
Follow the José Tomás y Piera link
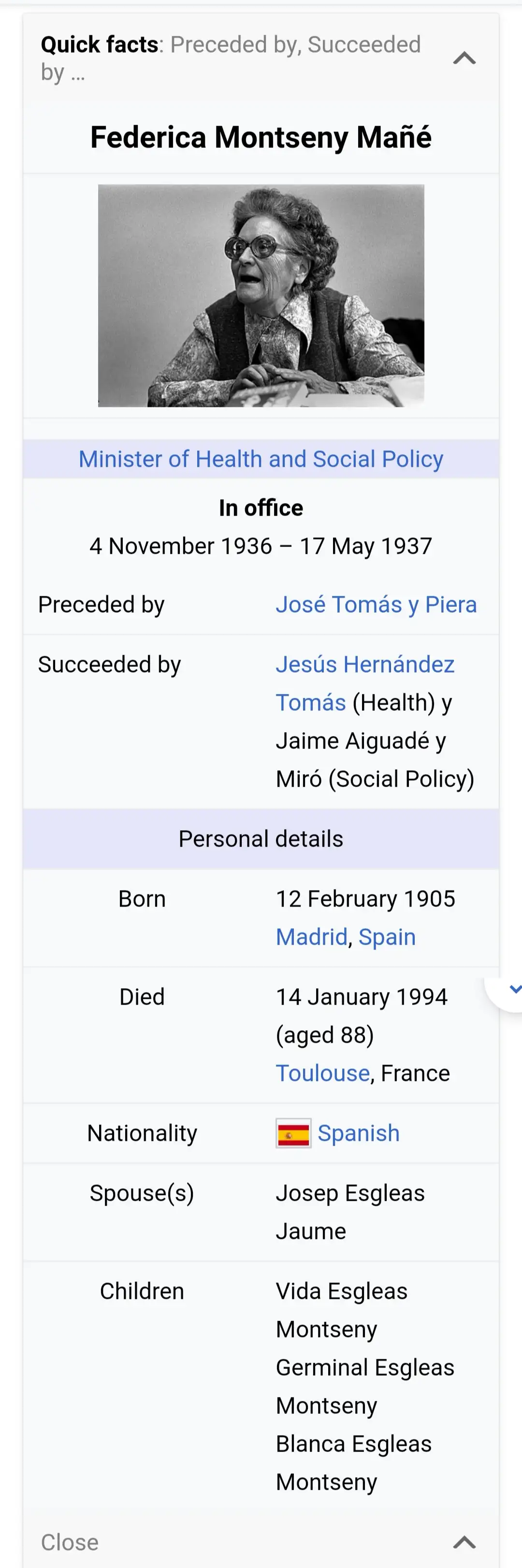tap(376, 604)
